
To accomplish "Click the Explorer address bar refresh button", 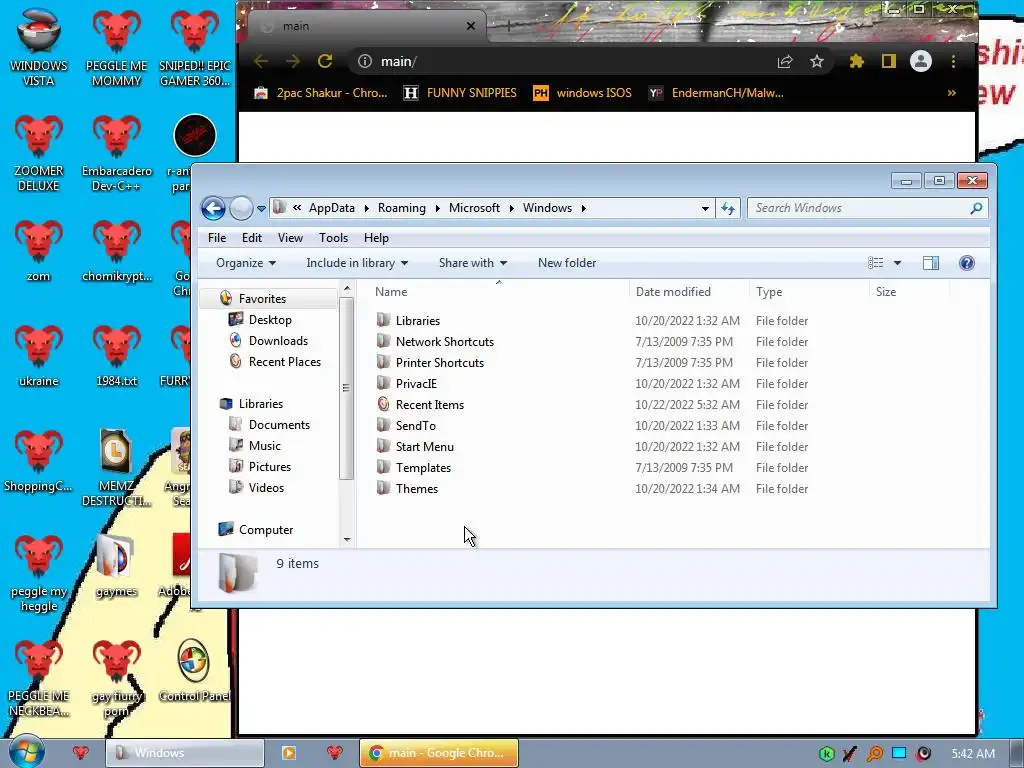I will 728,208.
